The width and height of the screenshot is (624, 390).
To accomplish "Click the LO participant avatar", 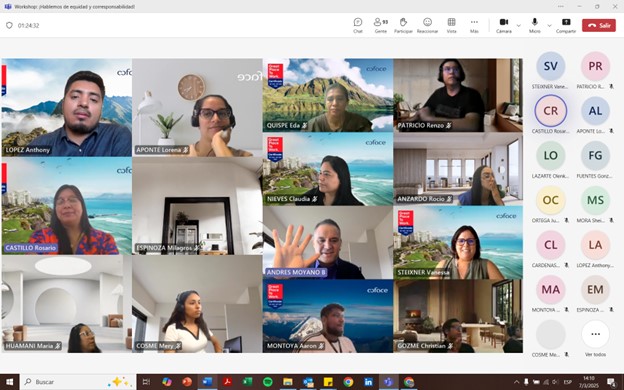I will 550,155.
